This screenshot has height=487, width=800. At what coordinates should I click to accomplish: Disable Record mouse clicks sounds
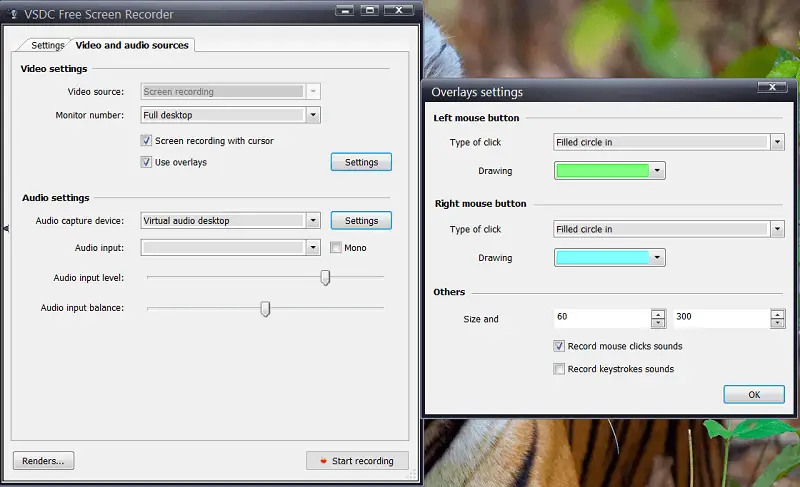[x=559, y=347]
